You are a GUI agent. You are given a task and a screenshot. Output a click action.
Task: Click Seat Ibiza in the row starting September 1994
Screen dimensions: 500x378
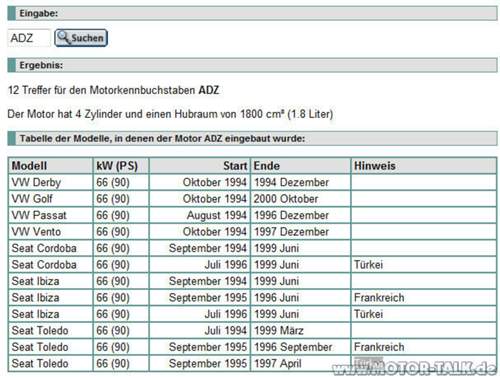[x=51, y=281]
